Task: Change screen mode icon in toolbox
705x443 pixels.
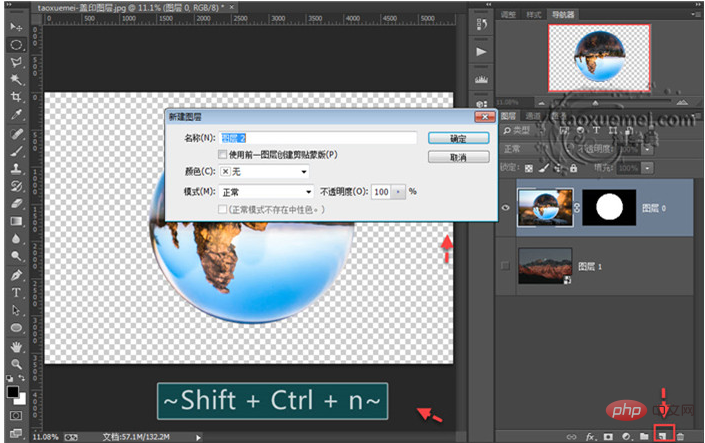Action: coord(16,433)
